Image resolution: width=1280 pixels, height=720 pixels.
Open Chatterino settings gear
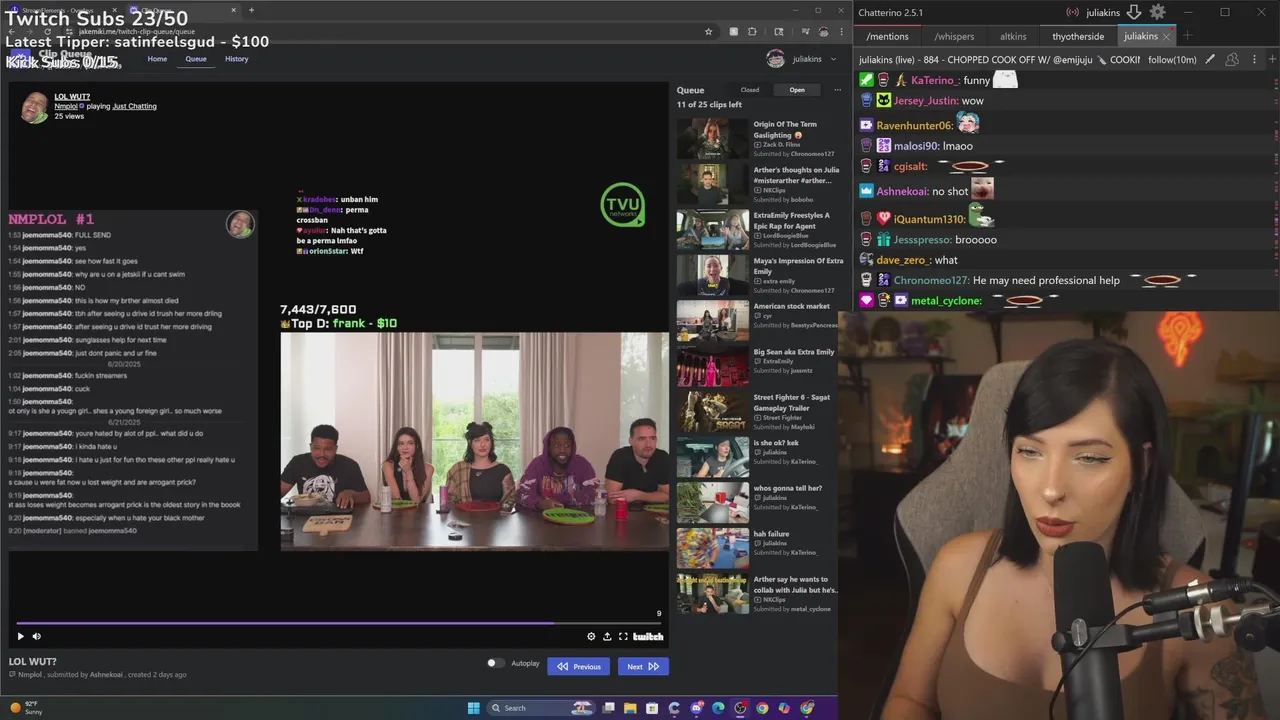coord(1157,12)
